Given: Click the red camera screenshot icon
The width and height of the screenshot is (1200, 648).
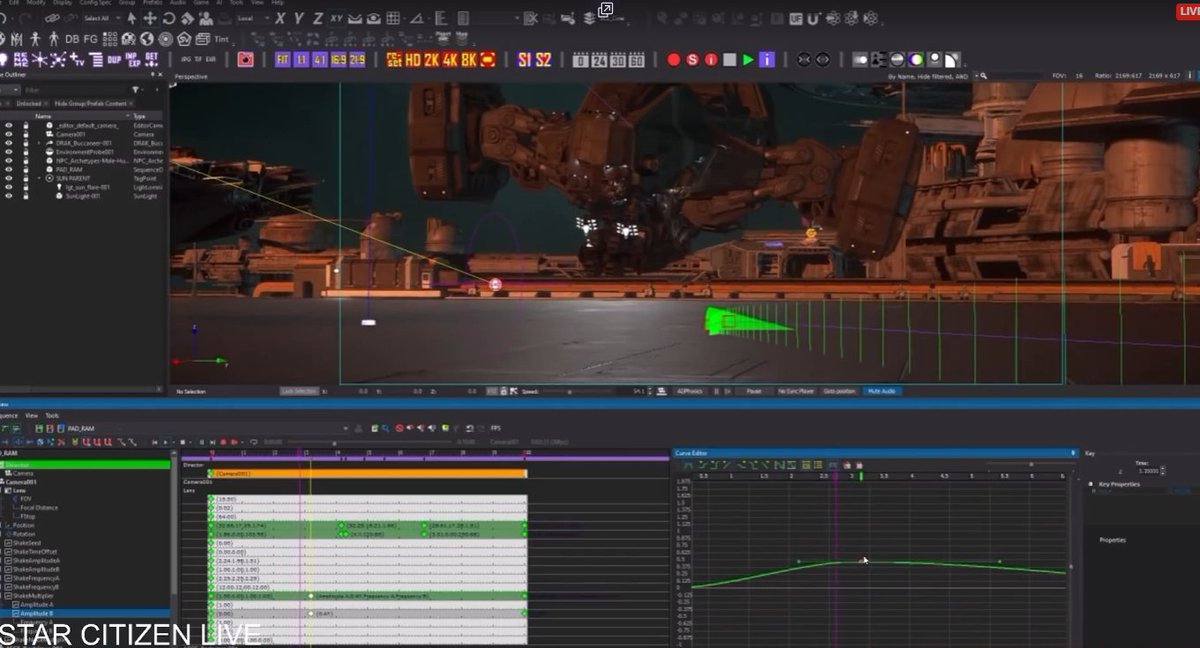Looking at the screenshot, I should (245, 60).
